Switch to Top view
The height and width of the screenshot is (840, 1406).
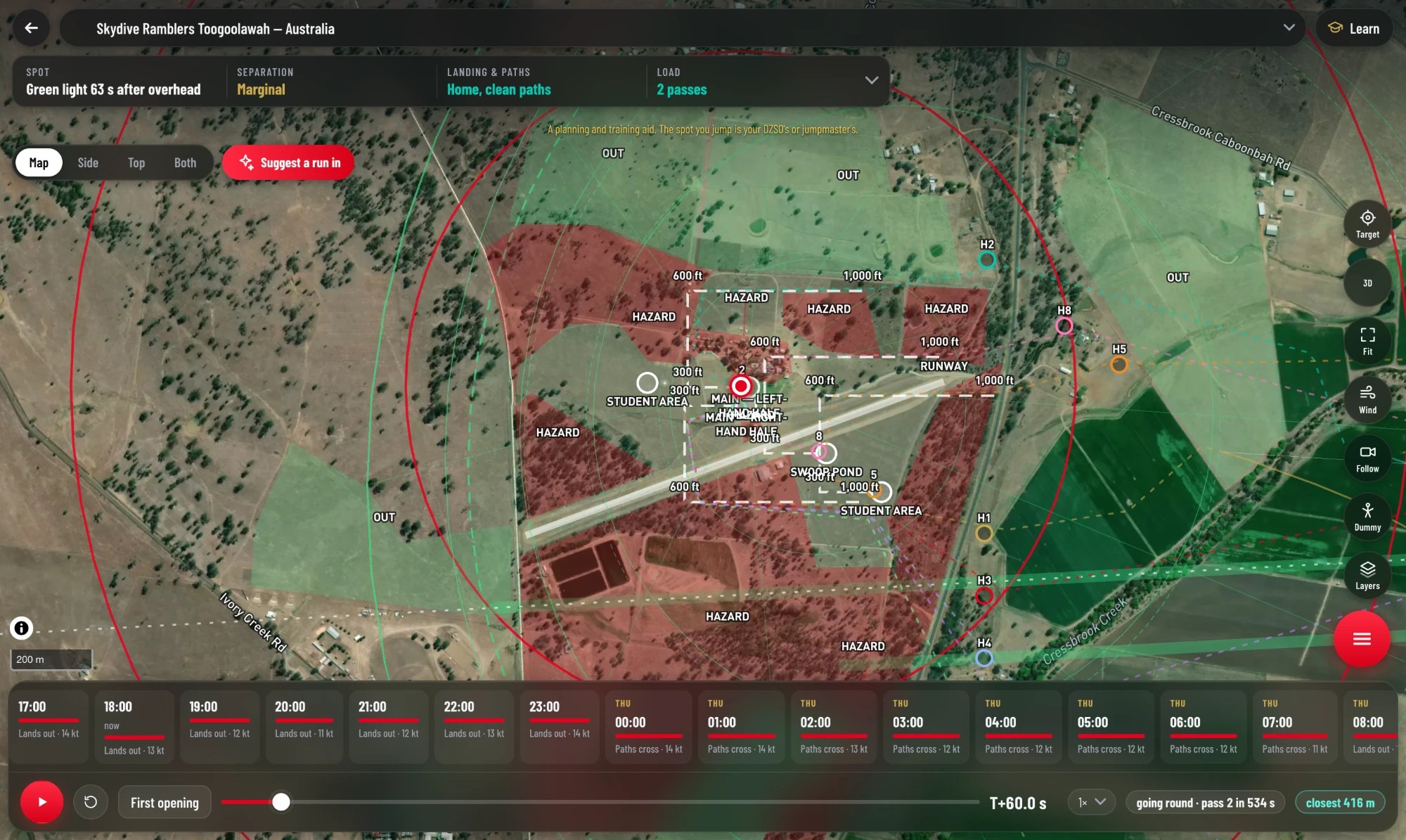tap(136, 162)
